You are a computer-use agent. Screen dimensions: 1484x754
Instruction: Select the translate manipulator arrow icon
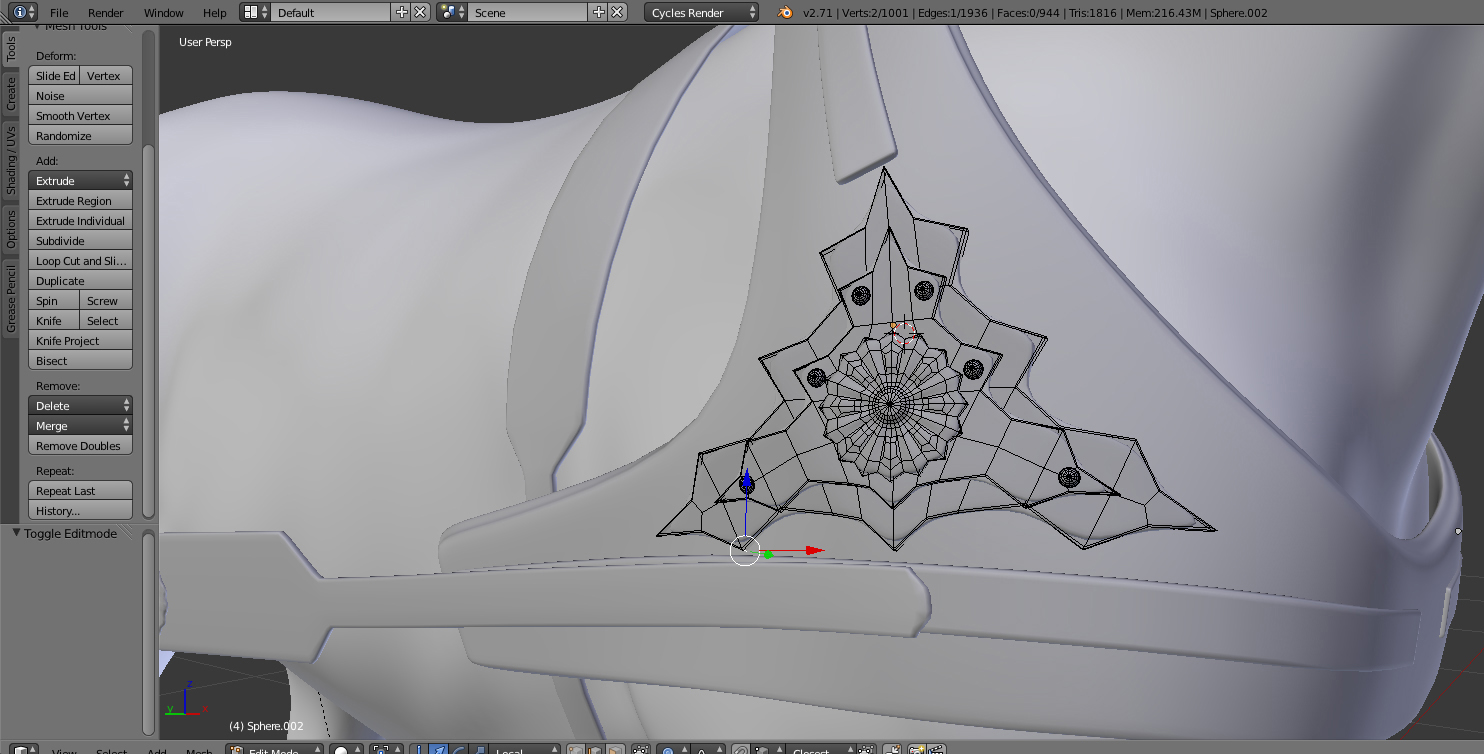coord(439,749)
